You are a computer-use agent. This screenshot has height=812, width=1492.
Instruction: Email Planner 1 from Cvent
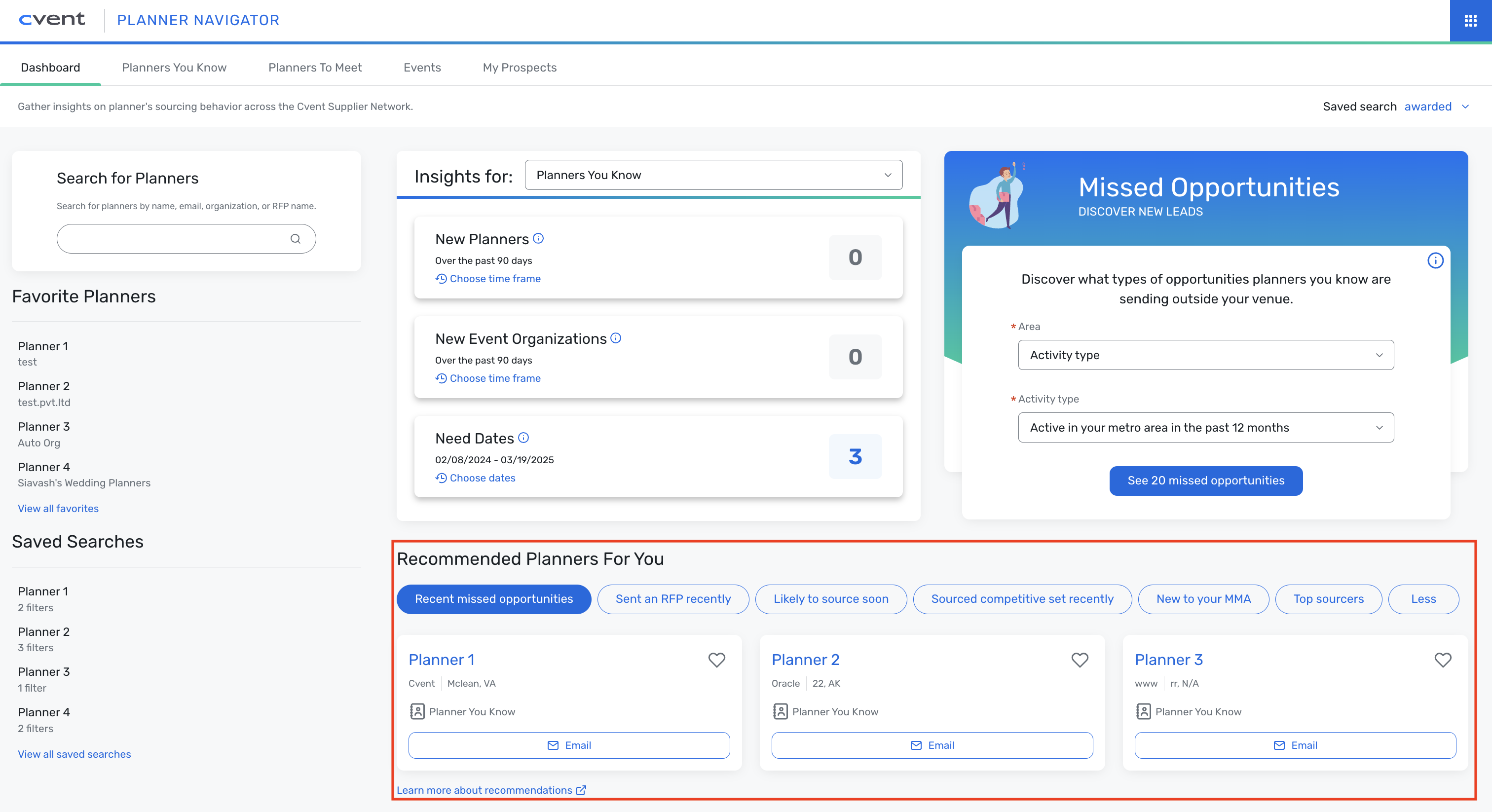pos(569,745)
